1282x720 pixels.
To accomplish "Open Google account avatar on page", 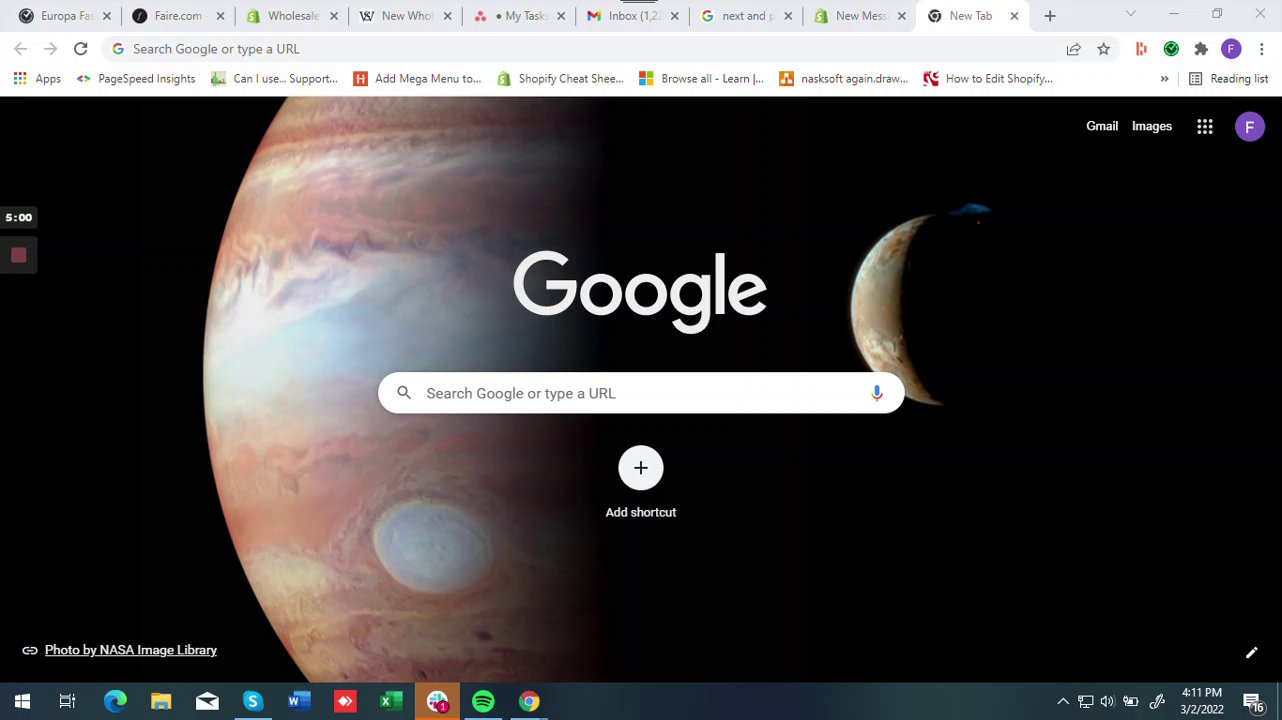I will 1249,127.
